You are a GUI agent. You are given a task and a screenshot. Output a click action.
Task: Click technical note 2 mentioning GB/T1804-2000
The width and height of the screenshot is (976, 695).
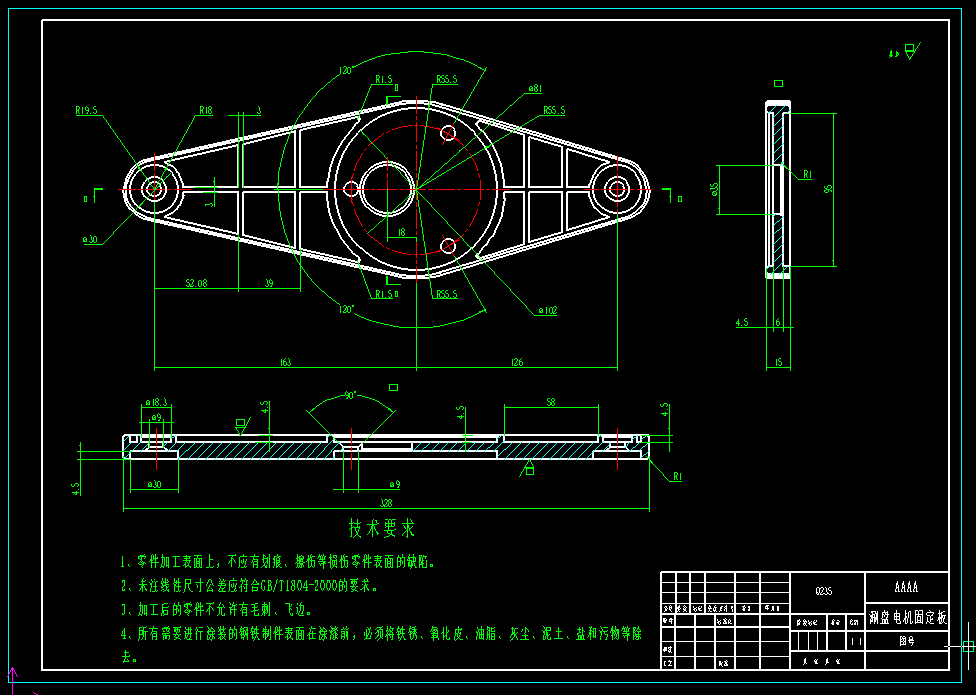tap(249, 585)
